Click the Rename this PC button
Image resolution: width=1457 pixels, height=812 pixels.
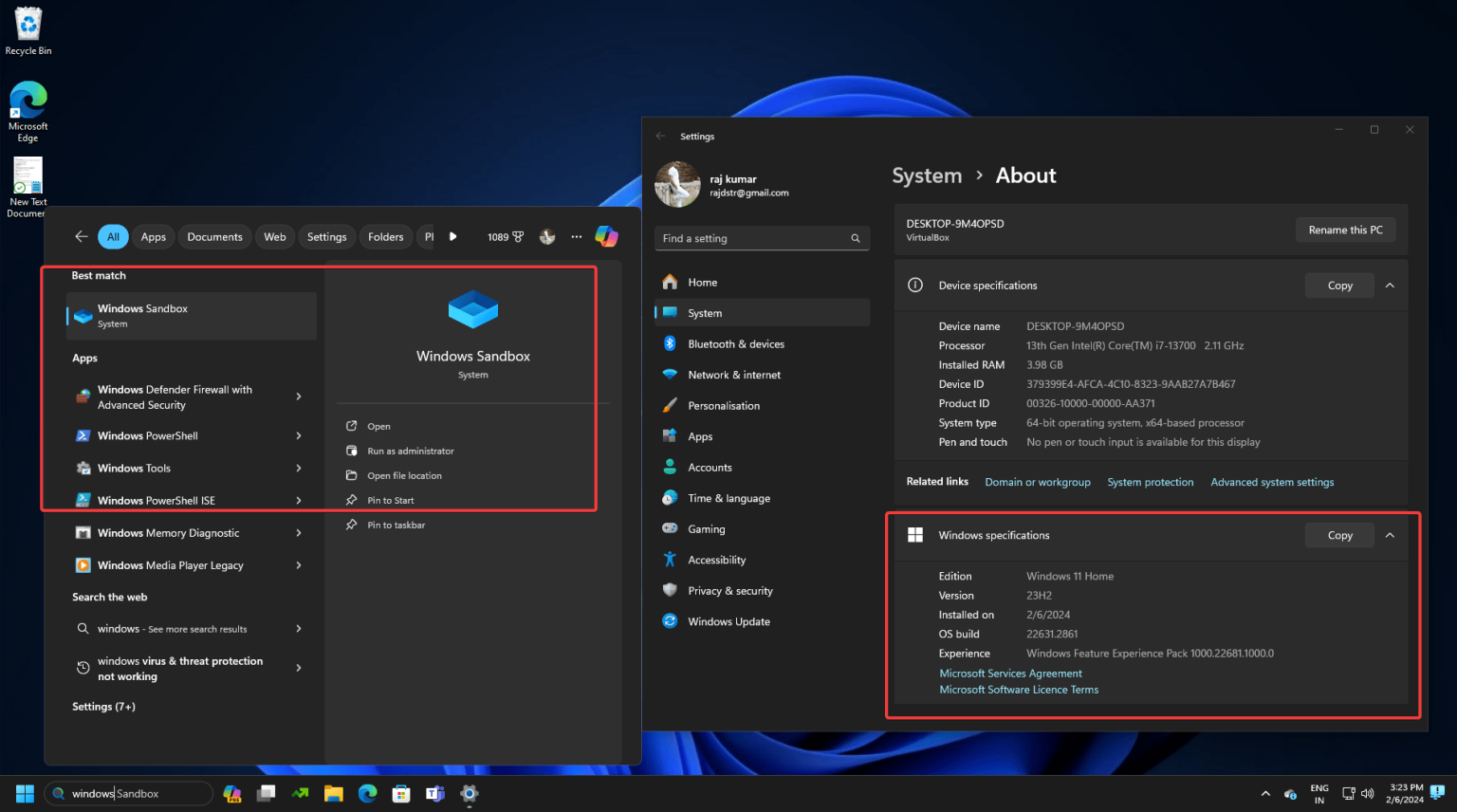tap(1345, 229)
